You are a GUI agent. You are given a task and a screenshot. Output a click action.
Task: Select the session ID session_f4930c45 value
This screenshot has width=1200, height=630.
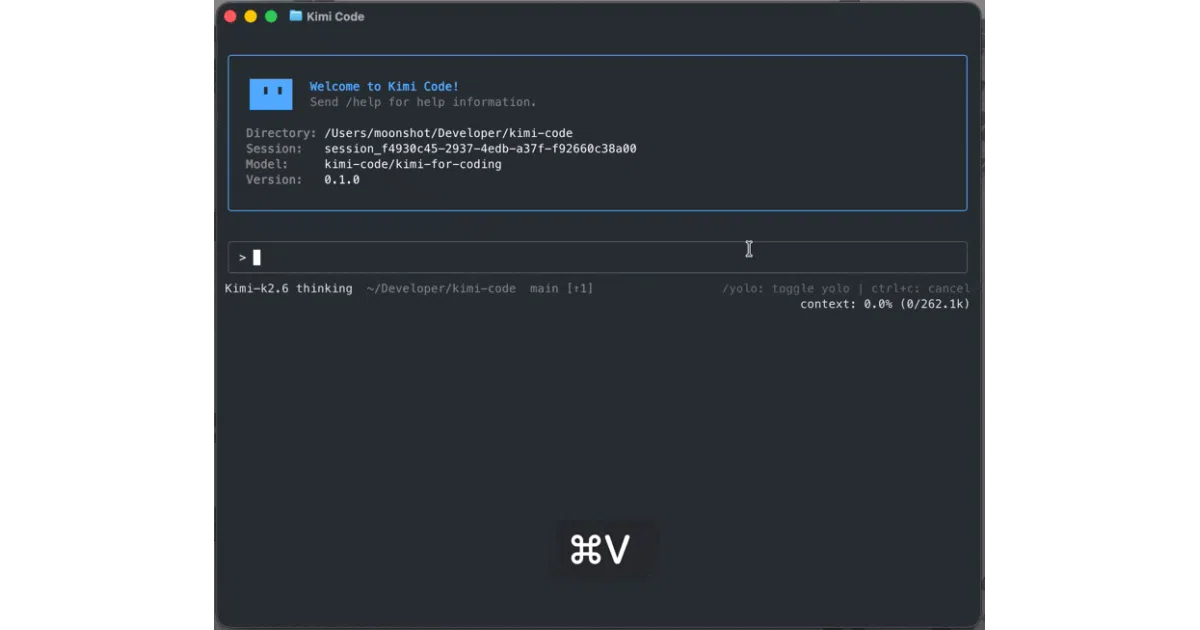480,149
